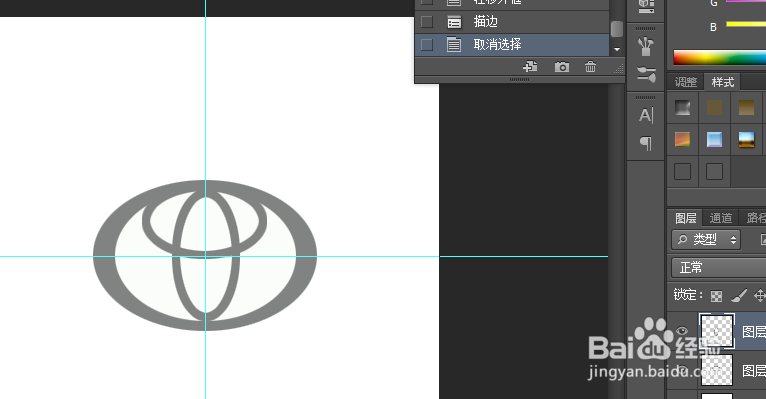
Task: Click the first empty style swatch
Action: pos(682,171)
